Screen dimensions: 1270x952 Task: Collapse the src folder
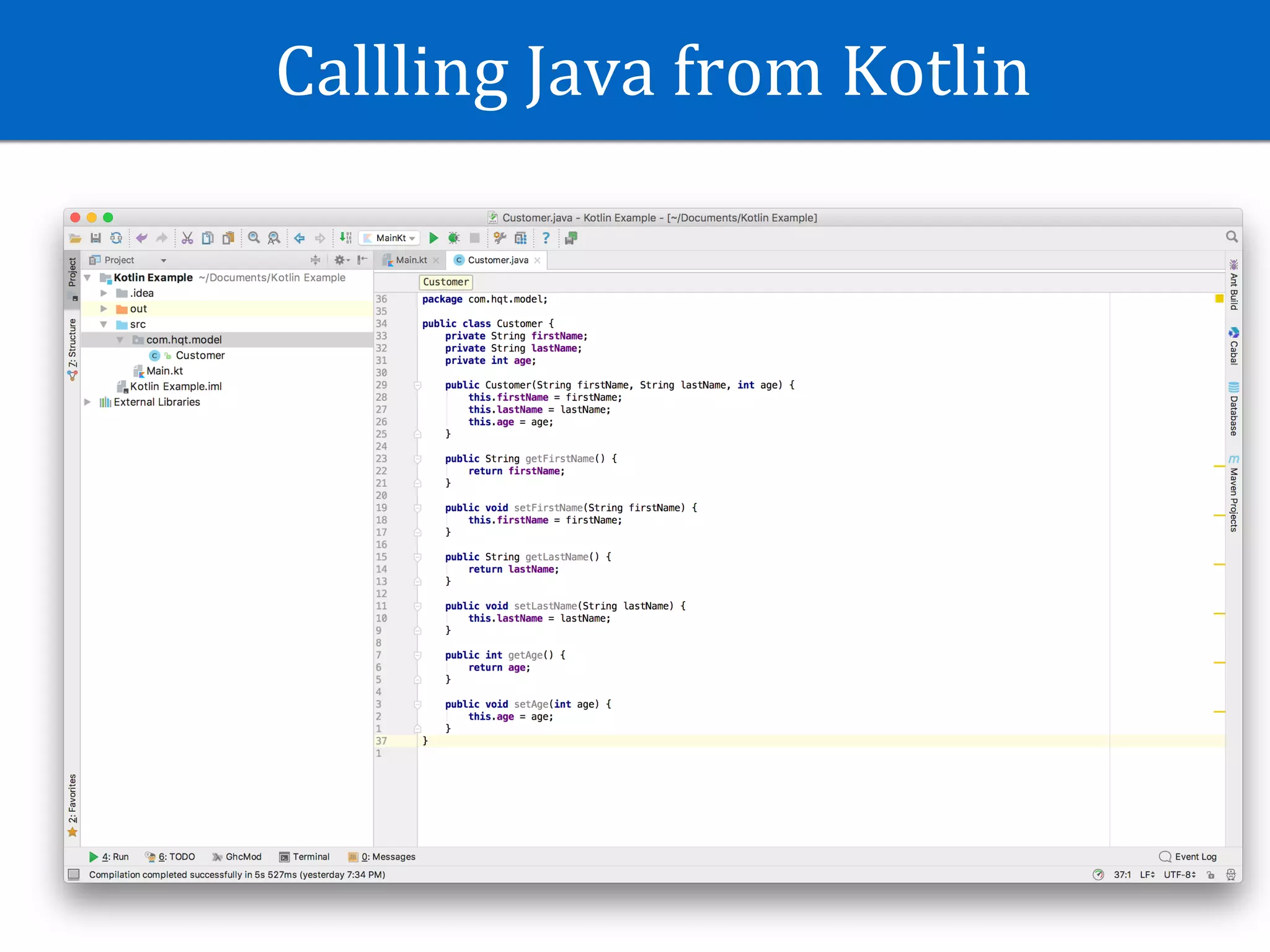104,324
